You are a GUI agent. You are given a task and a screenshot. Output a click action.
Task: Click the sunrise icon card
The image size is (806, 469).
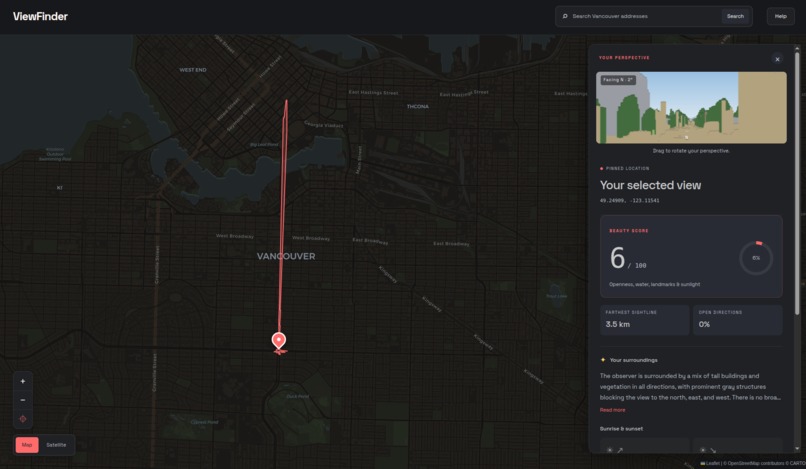coord(645,446)
